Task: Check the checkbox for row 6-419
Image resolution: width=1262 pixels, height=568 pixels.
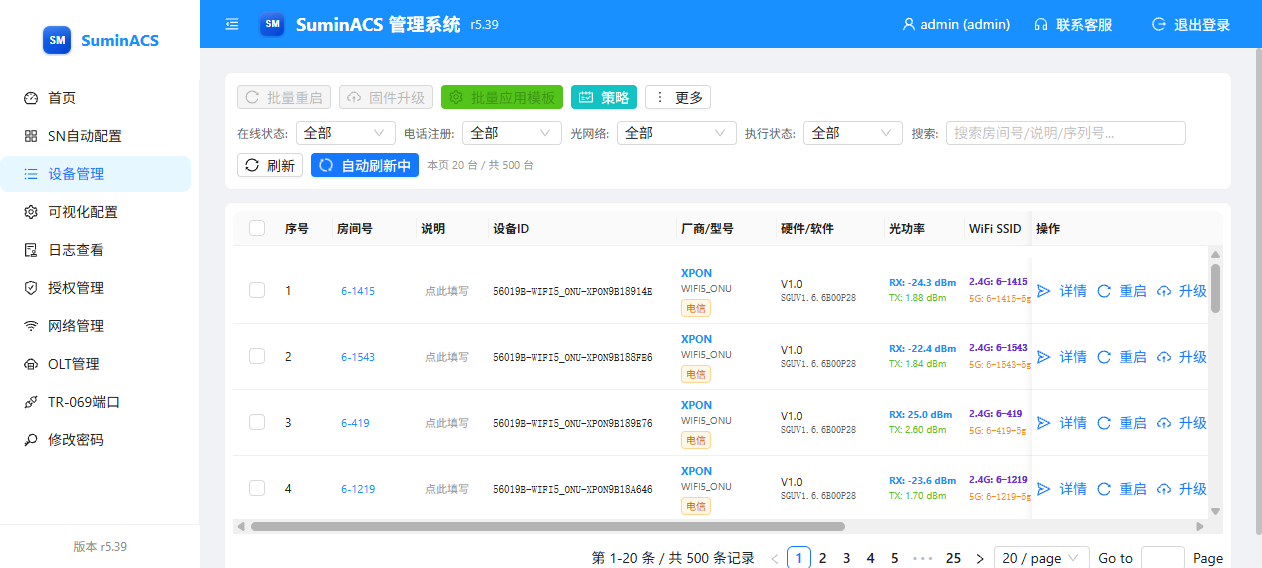Action: pos(257,422)
